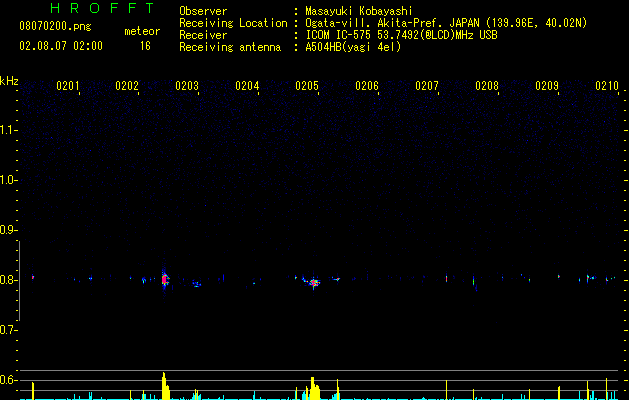Click the 0.9 frequency axis label
This screenshot has width=629, height=400.
9,230
